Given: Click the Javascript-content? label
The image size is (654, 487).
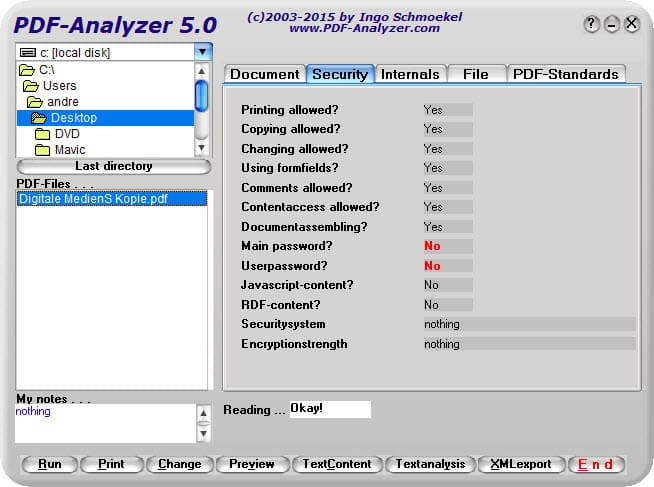Looking at the screenshot, I should click(297, 285).
